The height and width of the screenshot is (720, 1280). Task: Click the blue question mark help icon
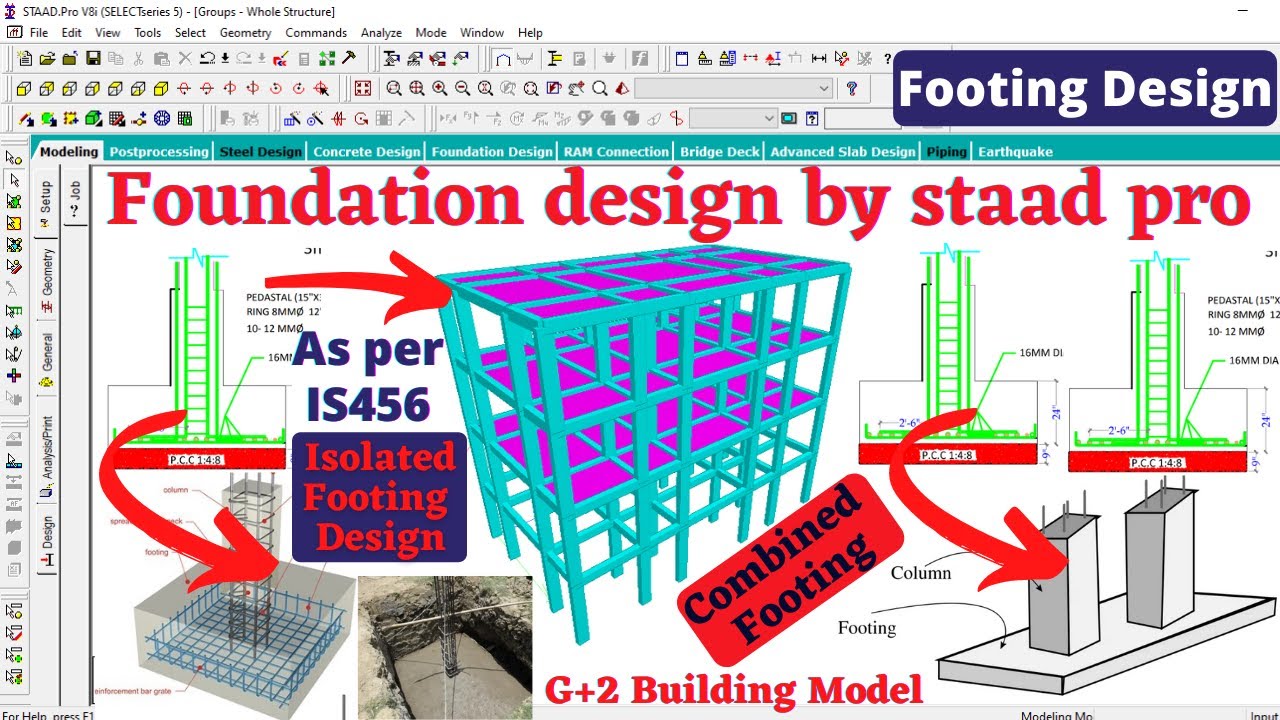[x=851, y=88]
